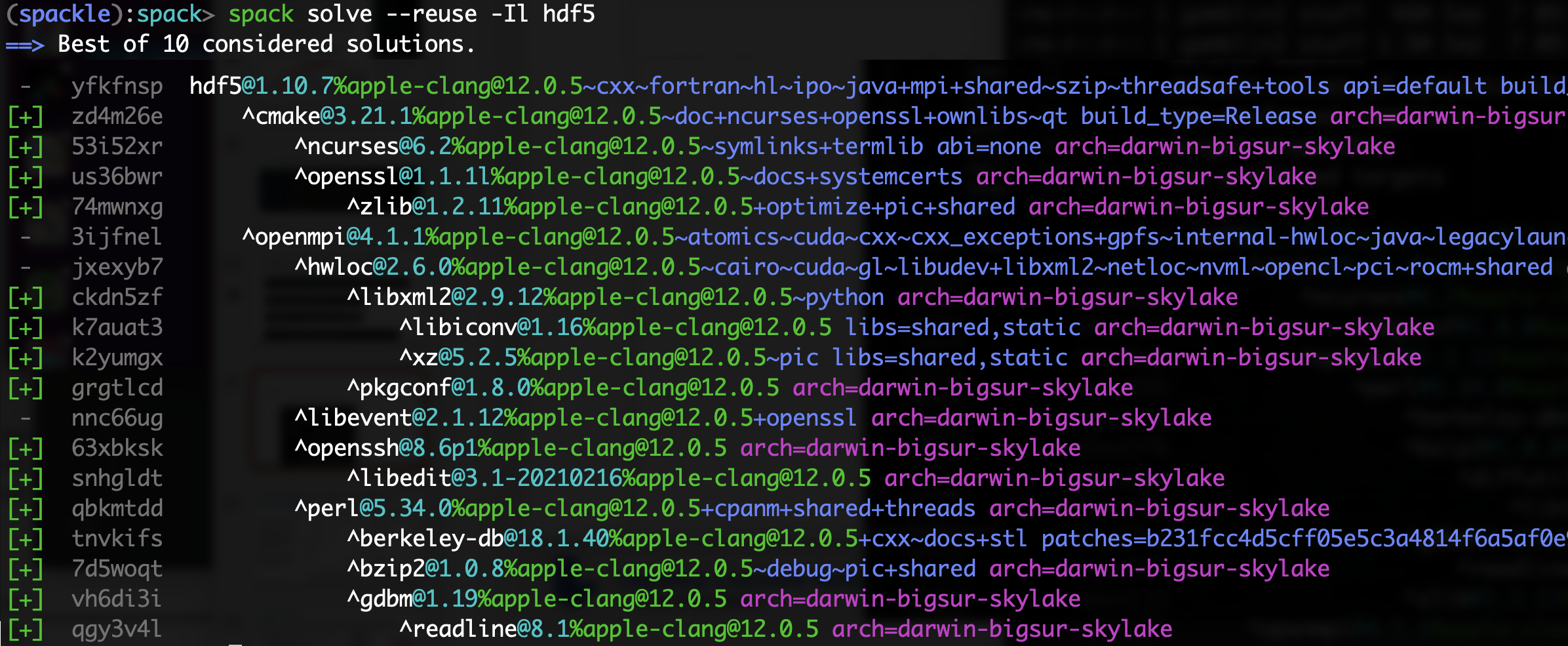Click 'arch=darwin-bigsur-skylake' on the readline line
Viewport: 1568px width, 646px height.
pyautogui.click(x=1002, y=629)
